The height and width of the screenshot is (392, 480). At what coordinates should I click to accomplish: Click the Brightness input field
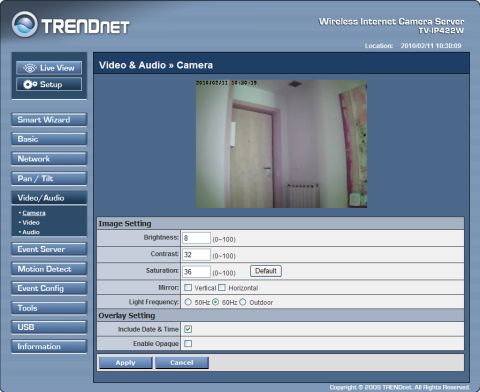click(x=196, y=238)
